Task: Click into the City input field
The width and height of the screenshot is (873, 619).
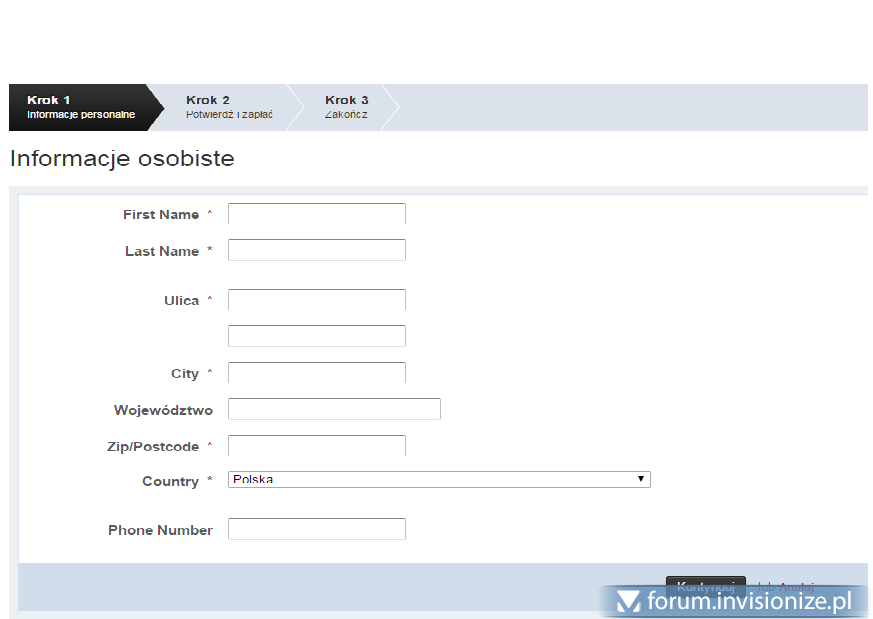Action: pos(316,373)
